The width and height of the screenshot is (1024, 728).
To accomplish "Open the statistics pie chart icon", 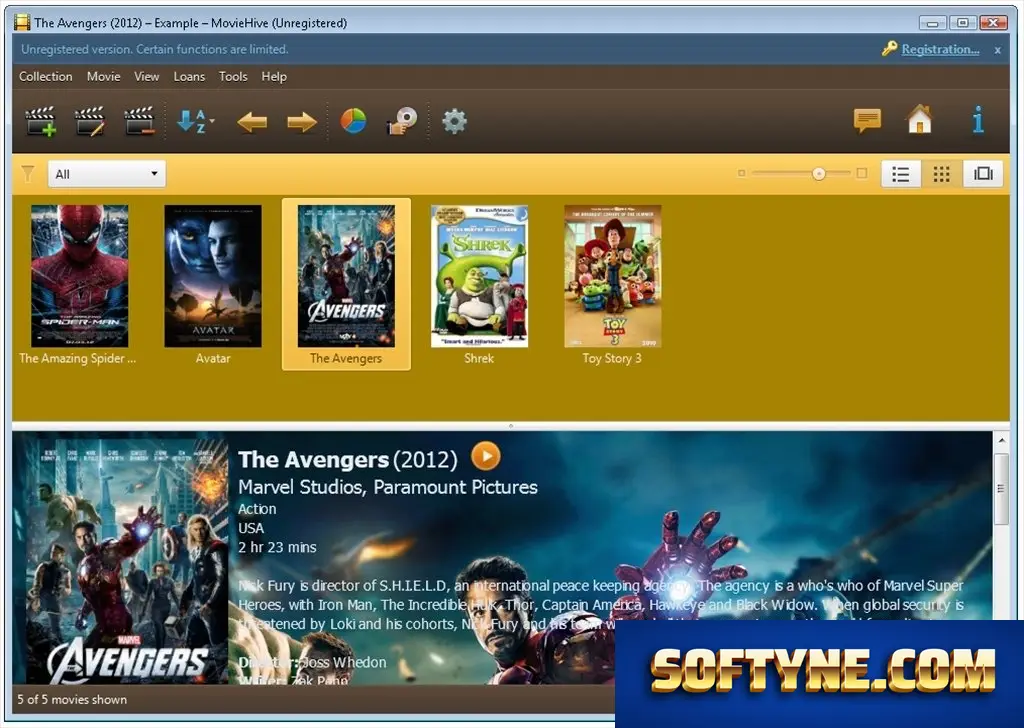I will pyautogui.click(x=353, y=121).
